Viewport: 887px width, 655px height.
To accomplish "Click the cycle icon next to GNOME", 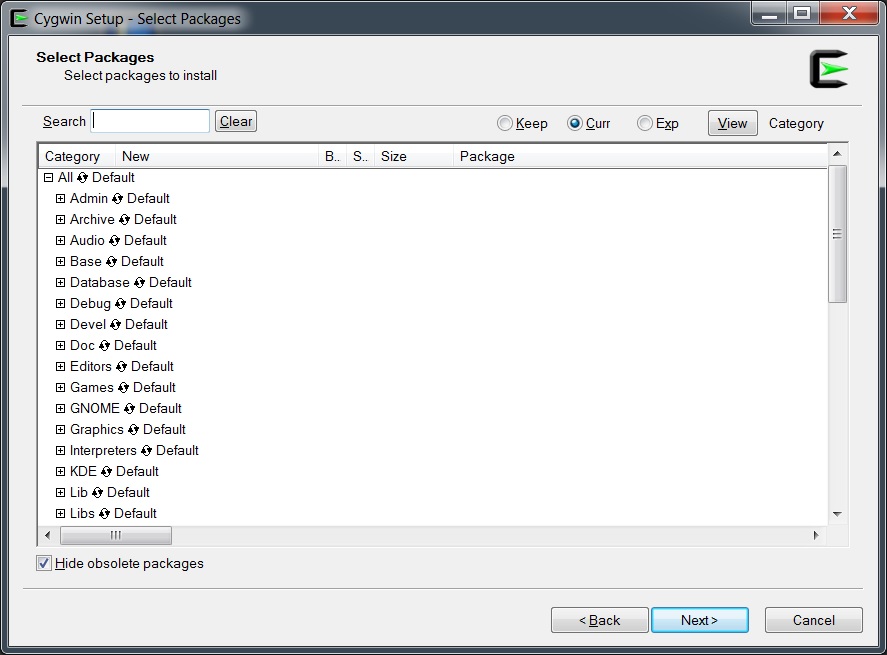I will tap(130, 408).
